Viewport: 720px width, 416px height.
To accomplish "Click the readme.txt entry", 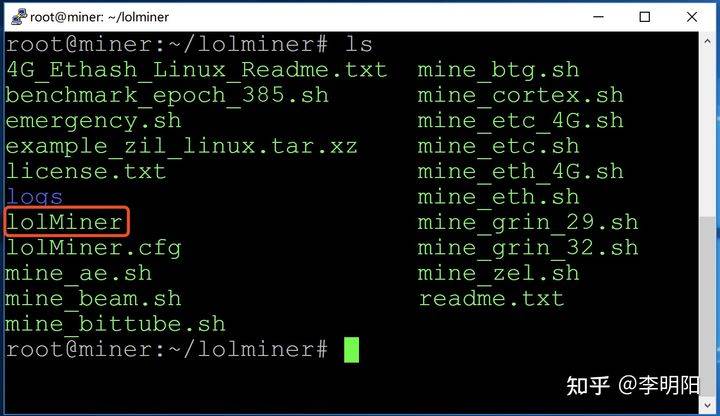I will pyautogui.click(x=491, y=299).
